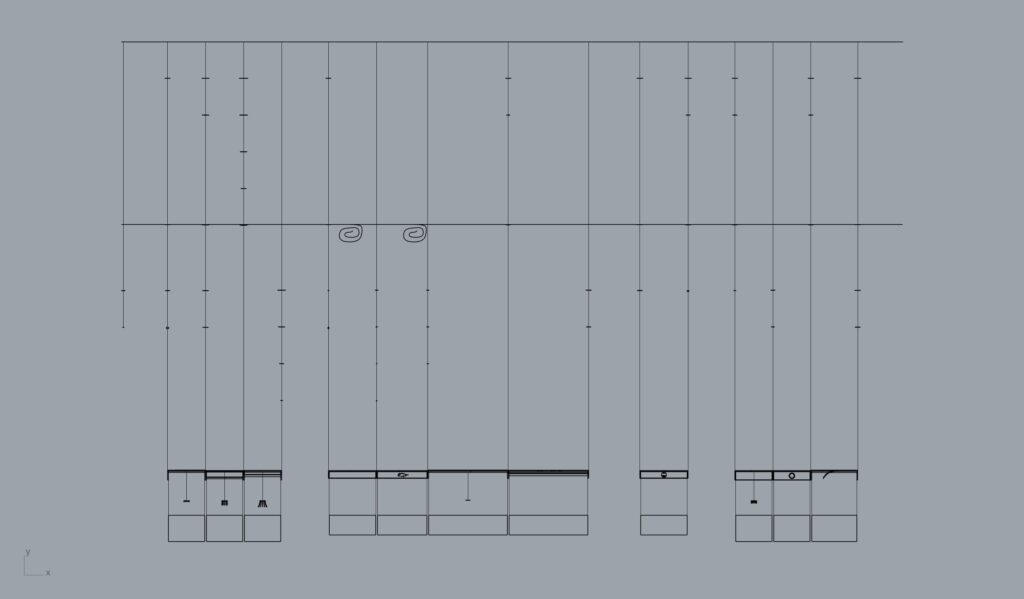Viewport: 1024px width, 599px height.
Task: Select the right spiral curve
Action: pyautogui.click(x=415, y=233)
